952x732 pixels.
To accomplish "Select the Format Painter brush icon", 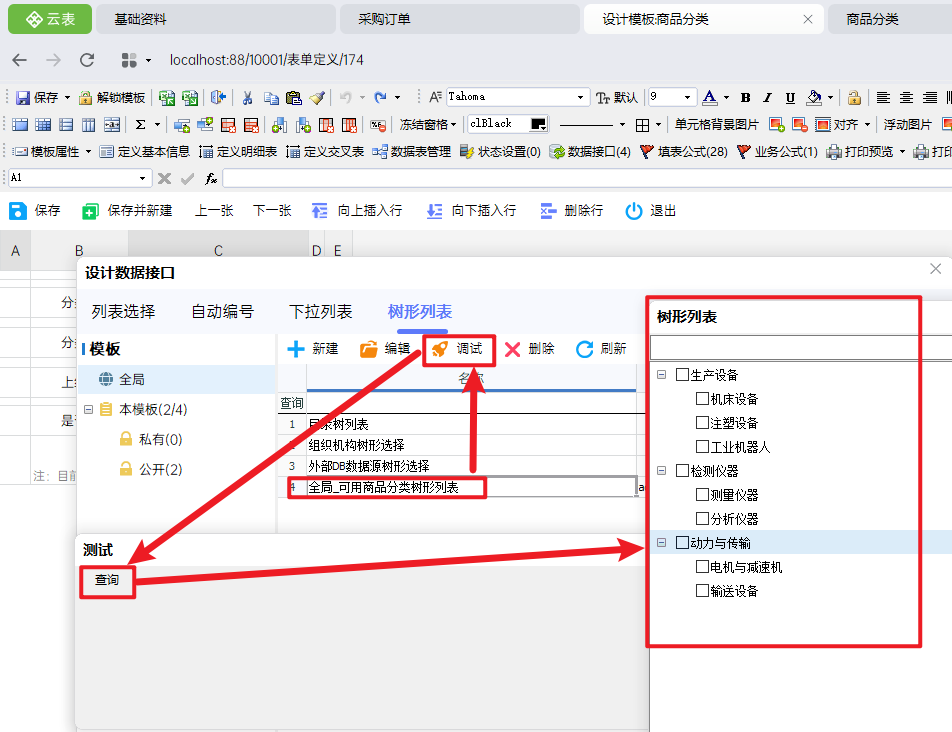I will tap(317, 98).
